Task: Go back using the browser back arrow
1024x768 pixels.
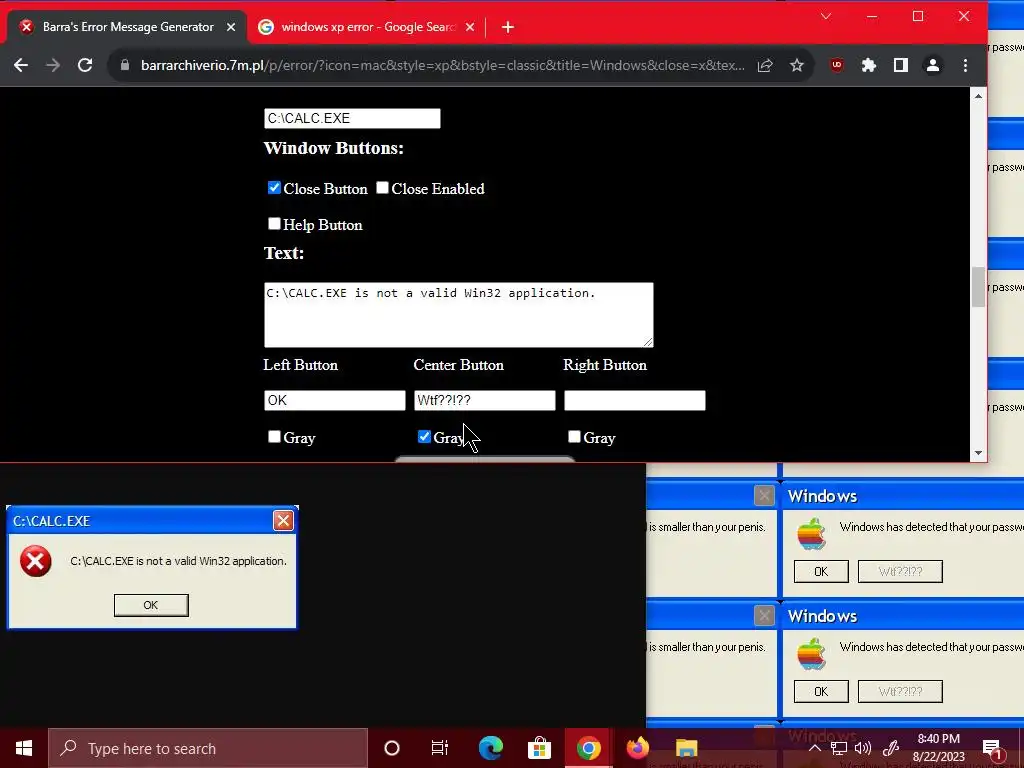Action: [x=21, y=65]
